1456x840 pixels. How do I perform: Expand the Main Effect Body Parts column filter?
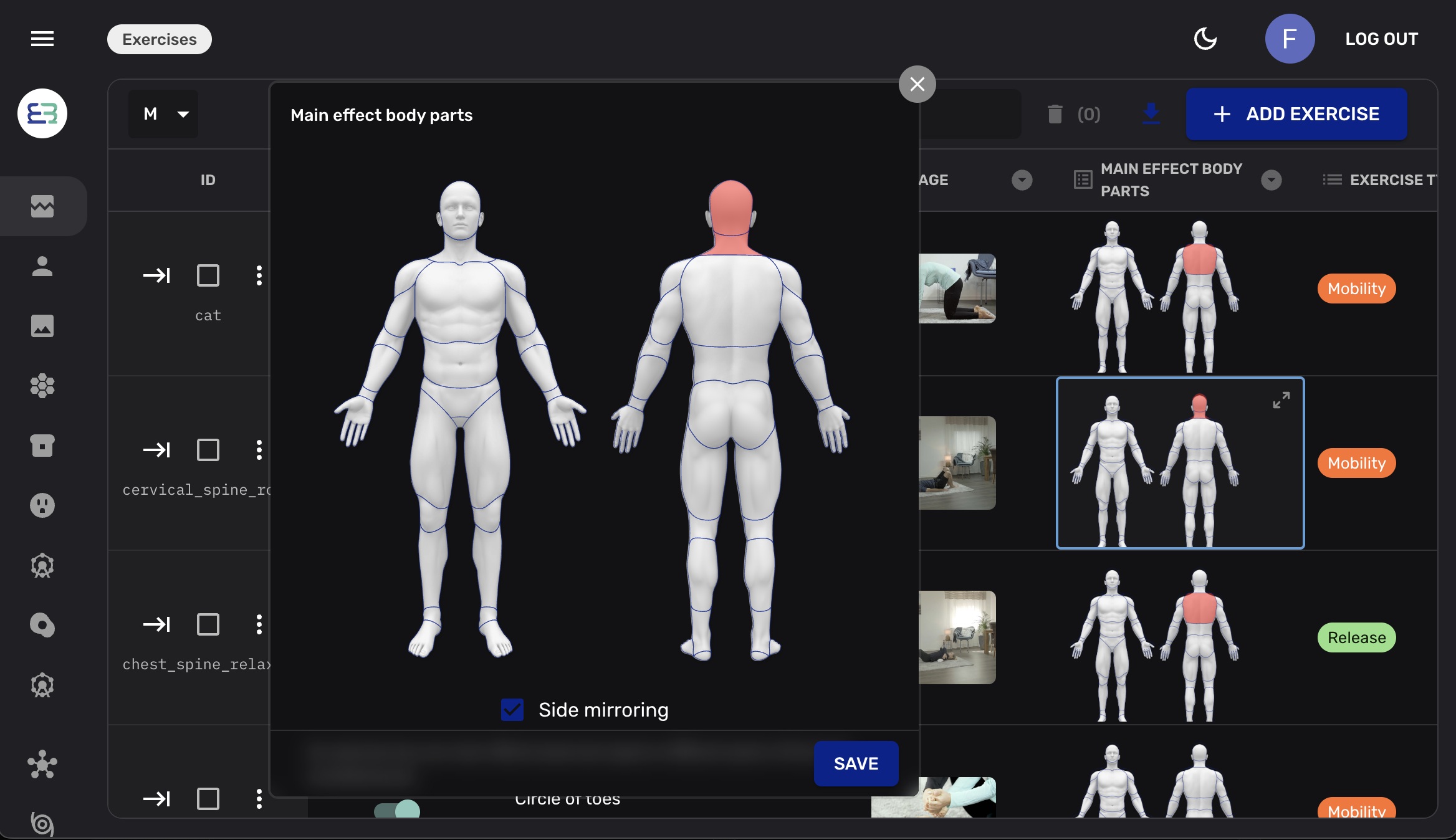pos(1272,180)
